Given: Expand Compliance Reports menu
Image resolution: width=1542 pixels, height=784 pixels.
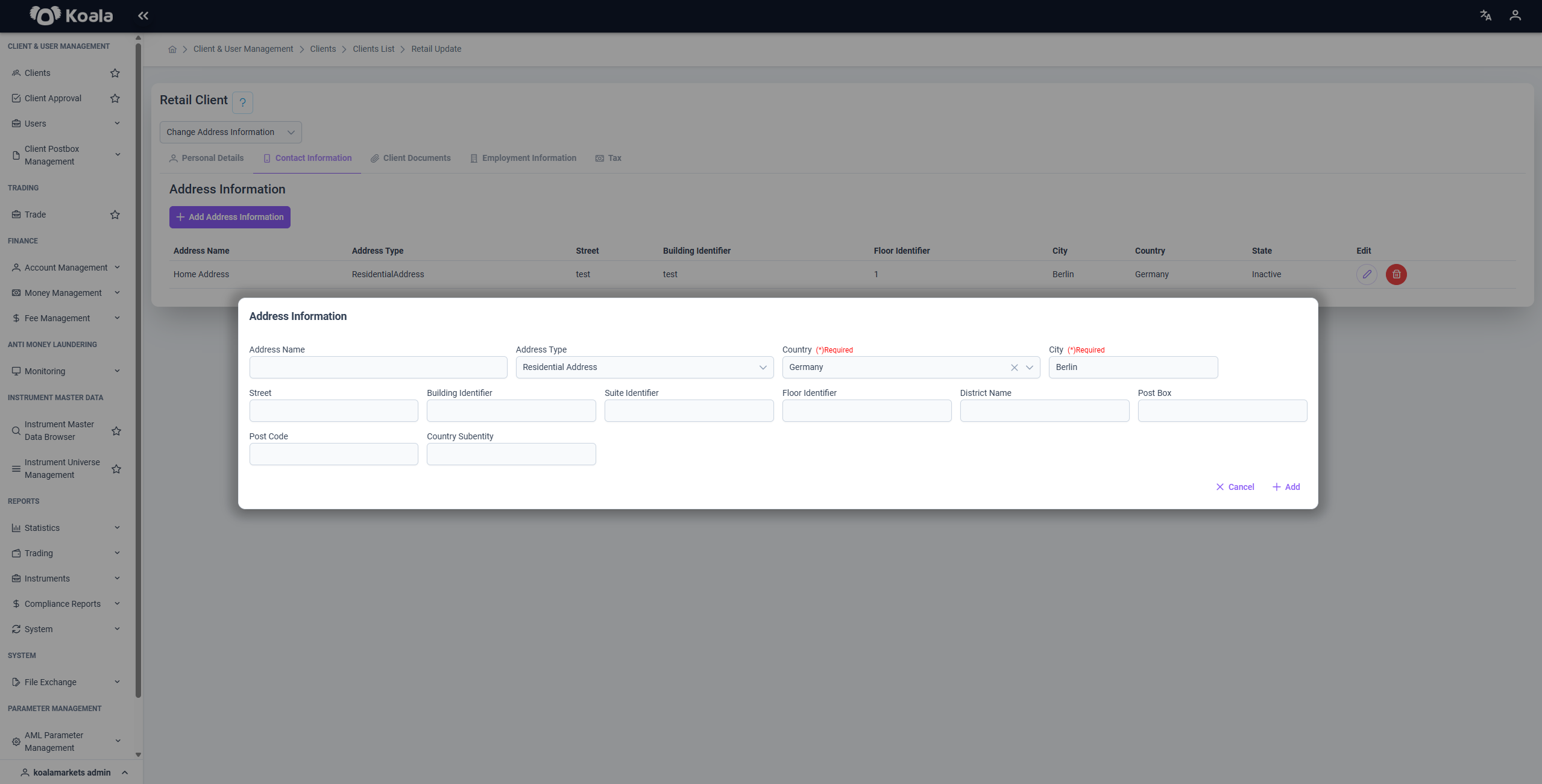Looking at the screenshot, I should [x=117, y=604].
